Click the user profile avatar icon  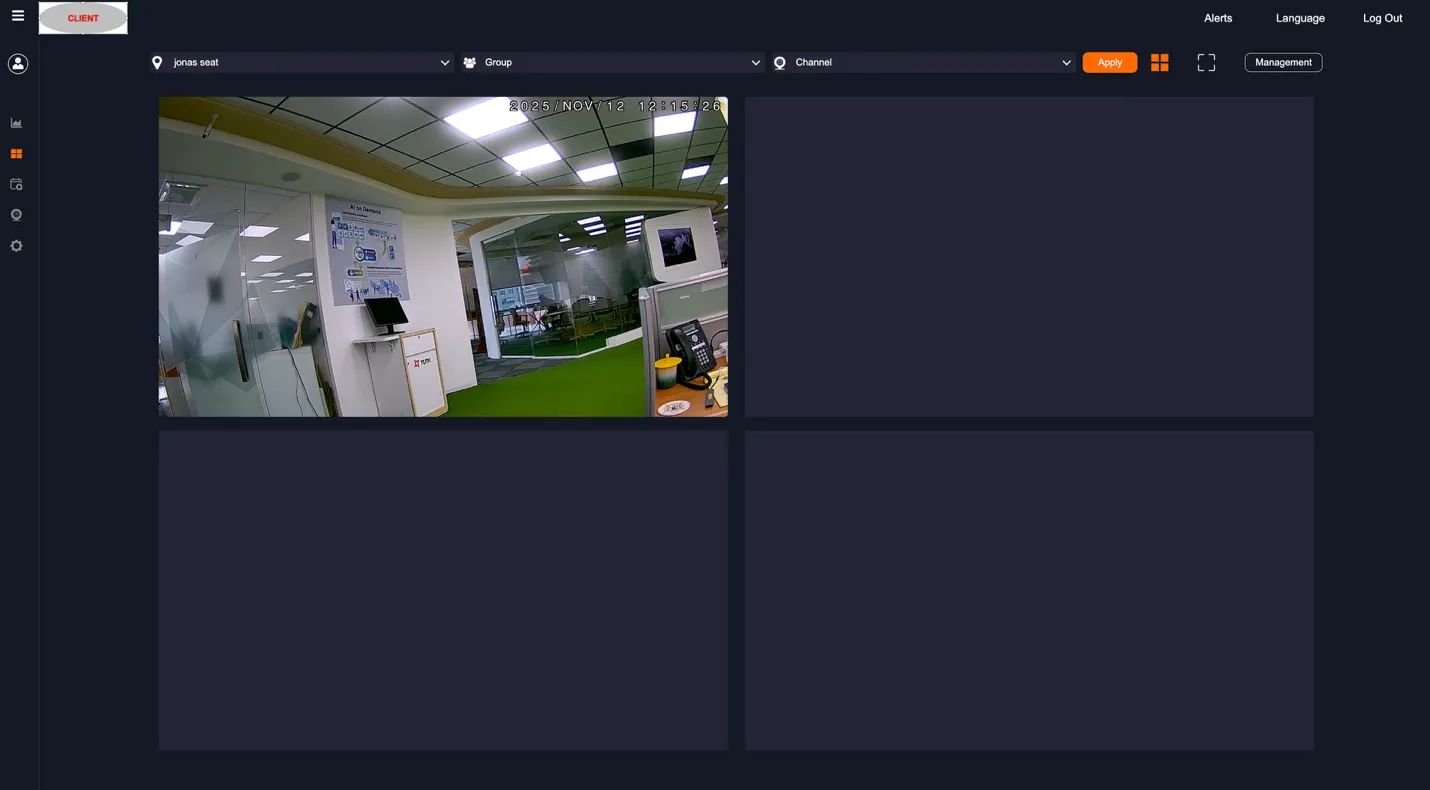pos(16,63)
